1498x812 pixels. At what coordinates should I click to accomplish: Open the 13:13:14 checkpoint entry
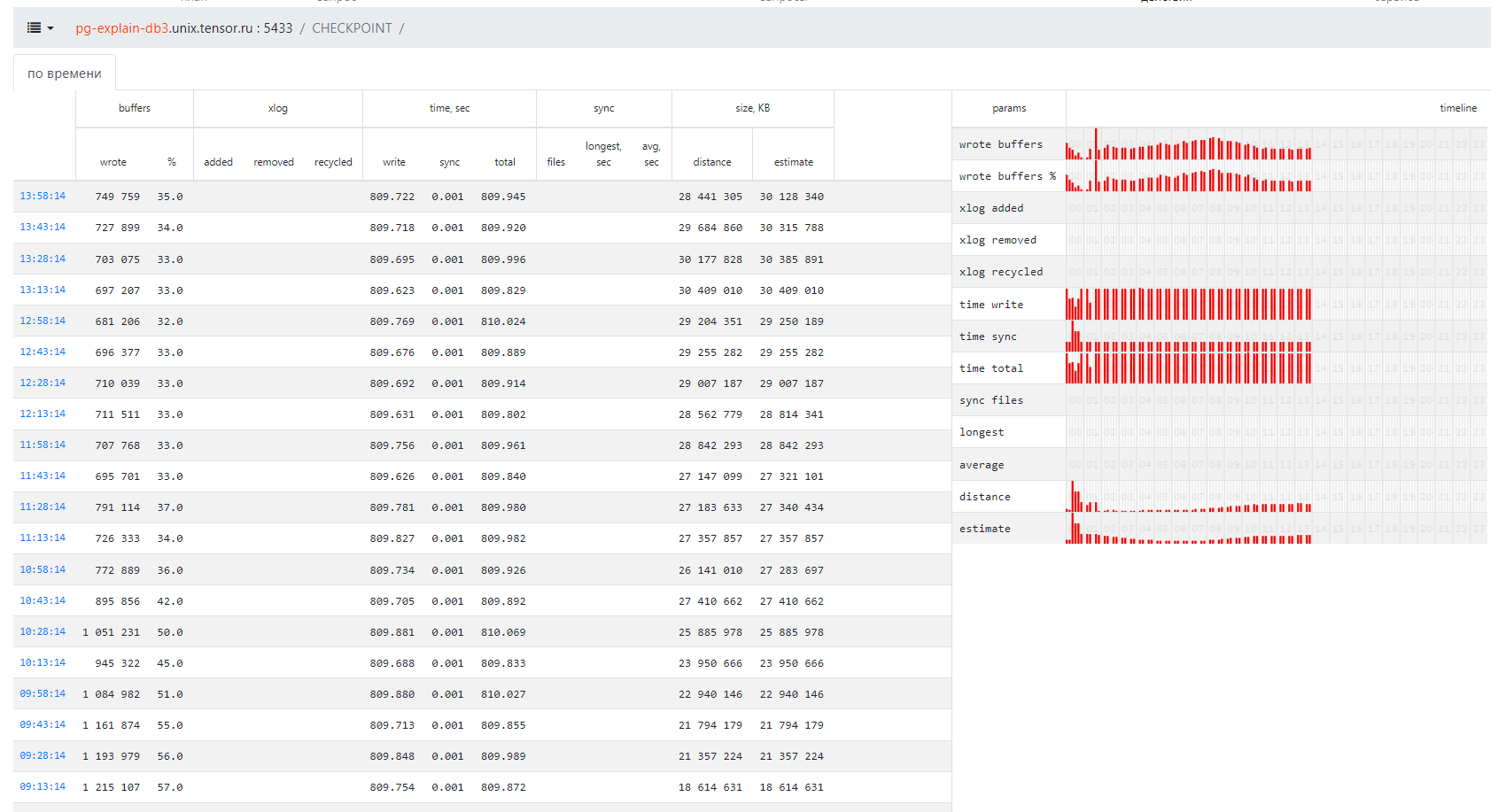[43, 290]
